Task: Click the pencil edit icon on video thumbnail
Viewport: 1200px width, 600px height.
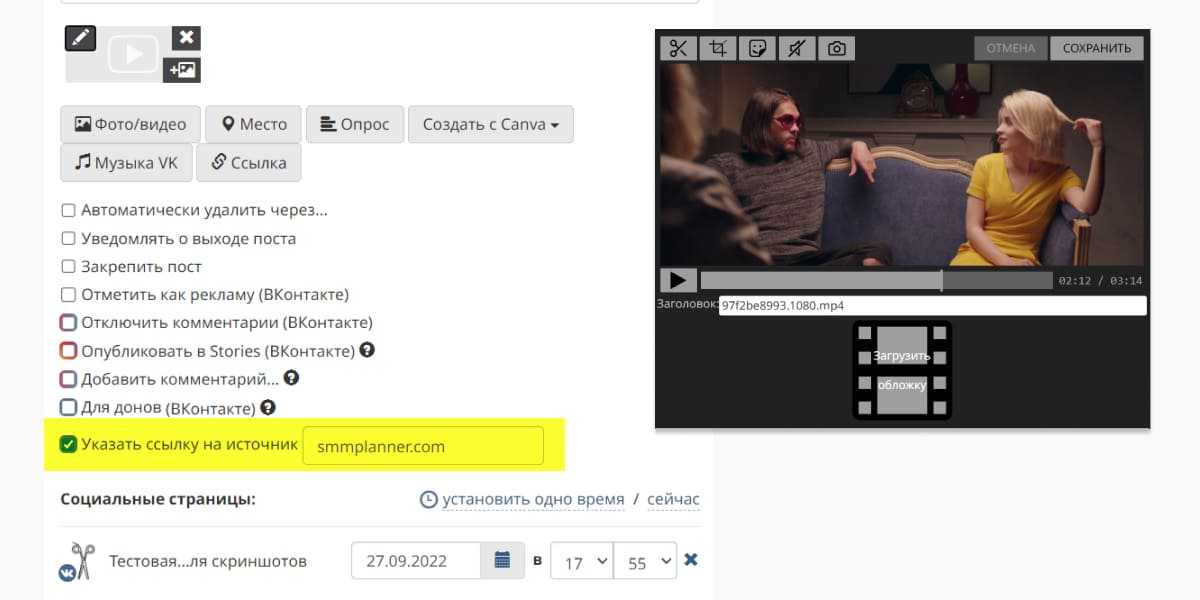Action: pyautogui.click(x=80, y=38)
